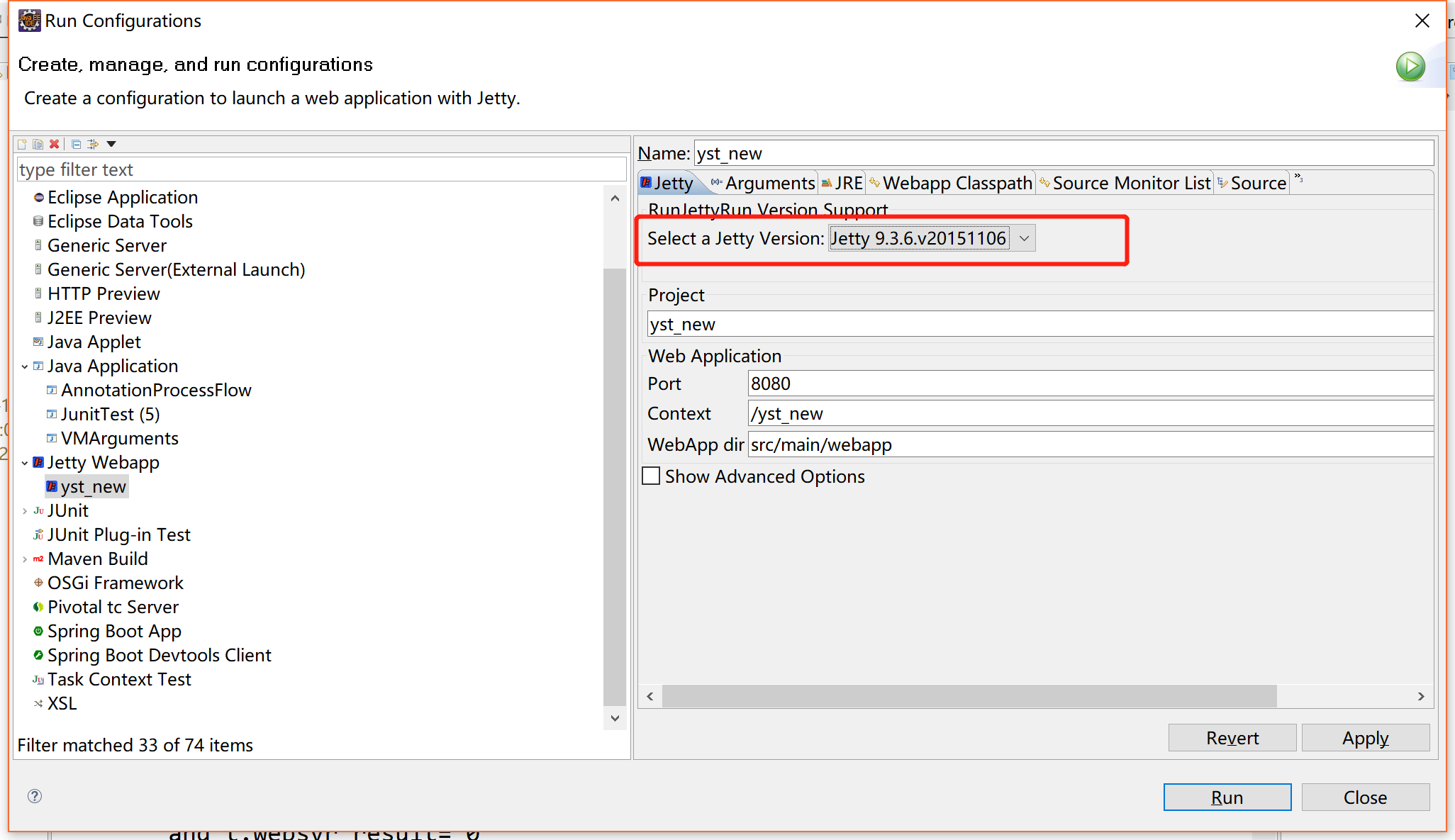Click the green Run icon in the header
The height and width of the screenshot is (840, 1455).
click(1410, 67)
